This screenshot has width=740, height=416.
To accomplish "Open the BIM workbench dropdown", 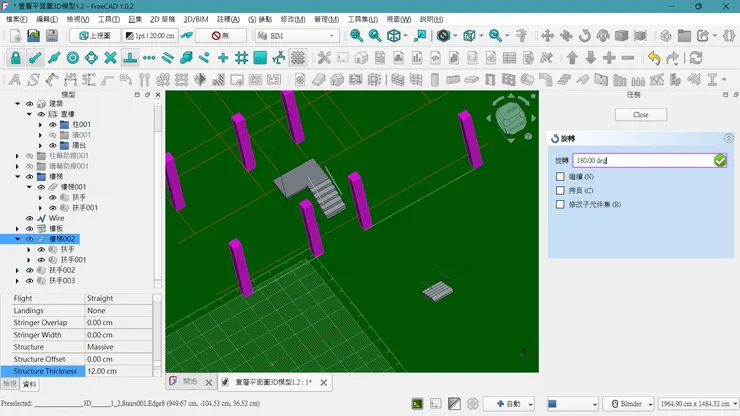I will coord(297,36).
